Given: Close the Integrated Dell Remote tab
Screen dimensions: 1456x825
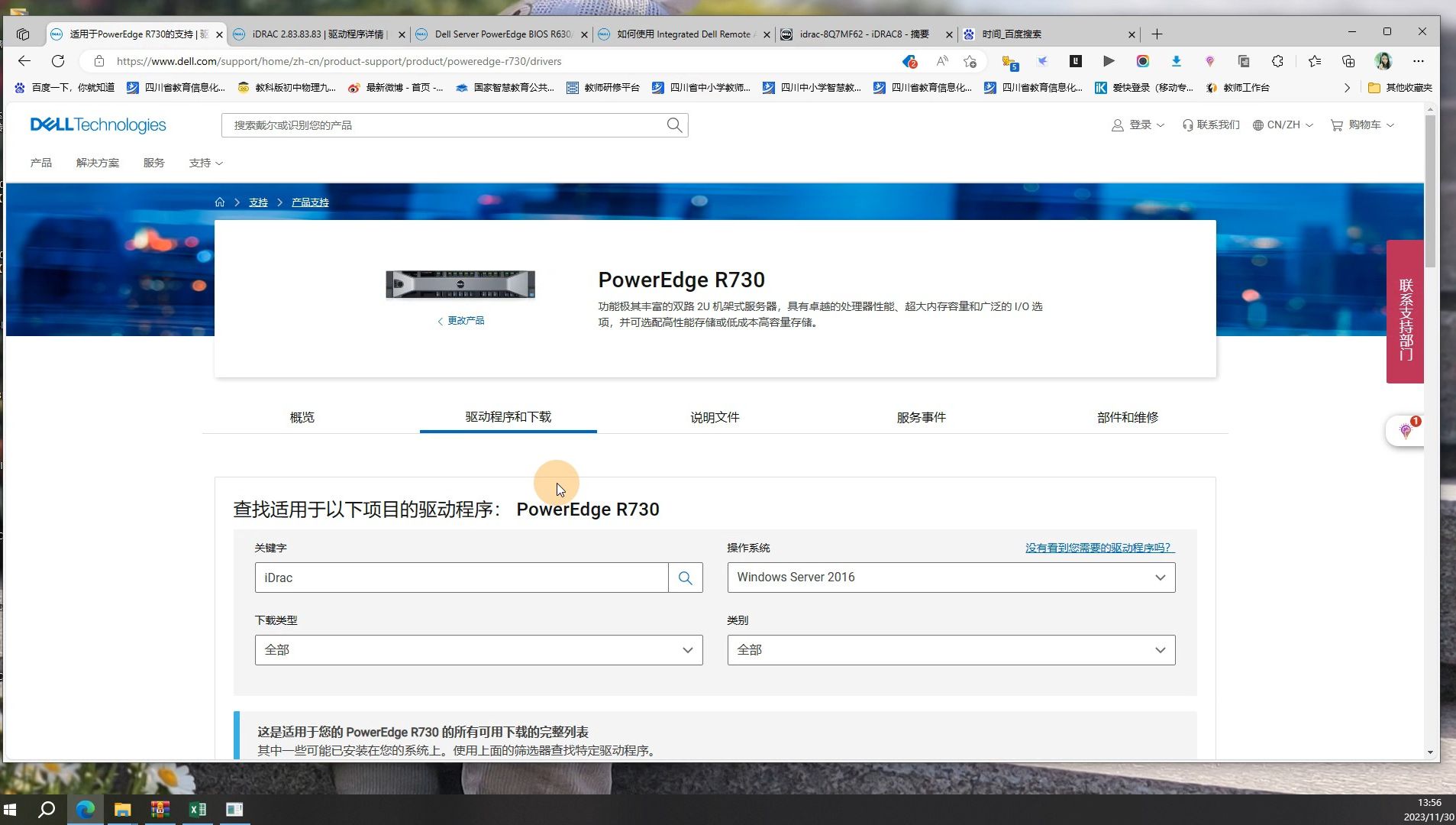Looking at the screenshot, I should click(x=767, y=34).
